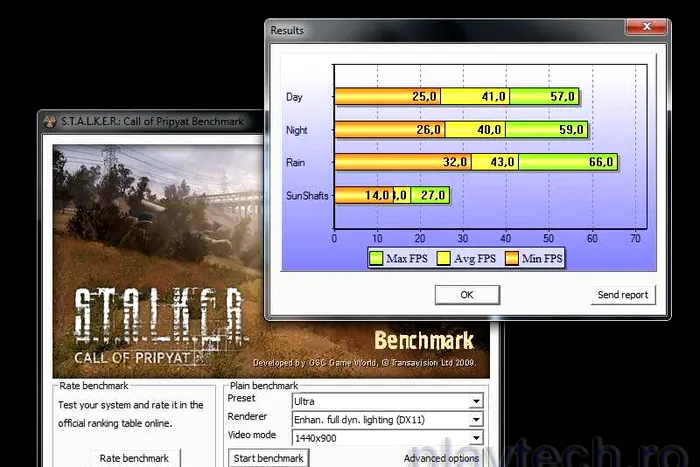This screenshot has width=700, height=467.
Task: Open Advanced options in benchmark window
Action: coord(441,459)
